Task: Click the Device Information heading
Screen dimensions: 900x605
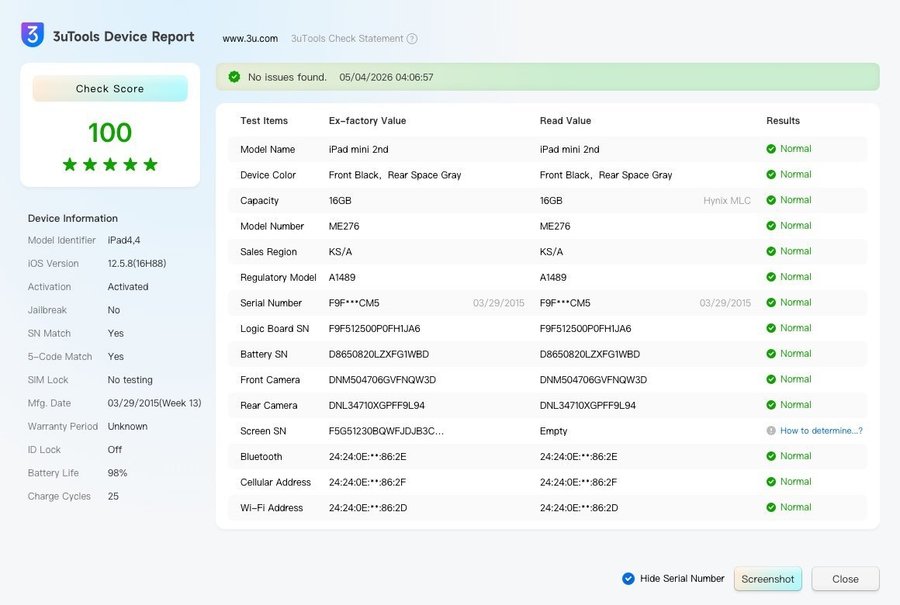Action: (x=72, y=218)
